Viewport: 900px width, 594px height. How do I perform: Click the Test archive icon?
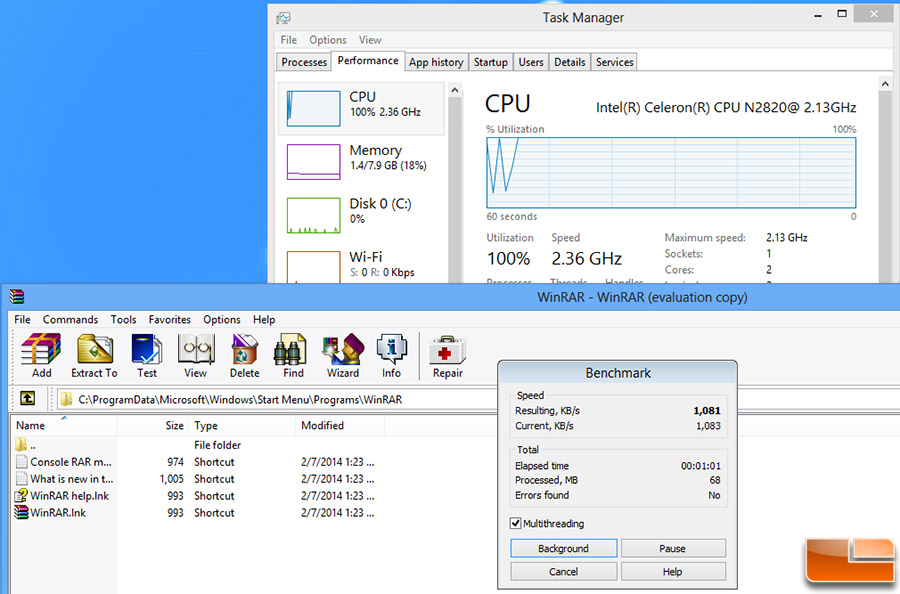pos(147,355)
